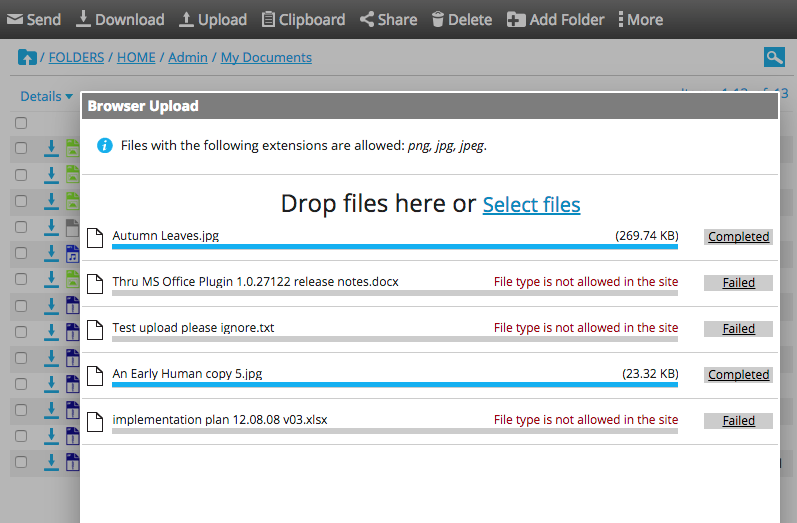The image size is (797, 523).
Task: Click the gray document file type icon
Action: coord(73,227)
